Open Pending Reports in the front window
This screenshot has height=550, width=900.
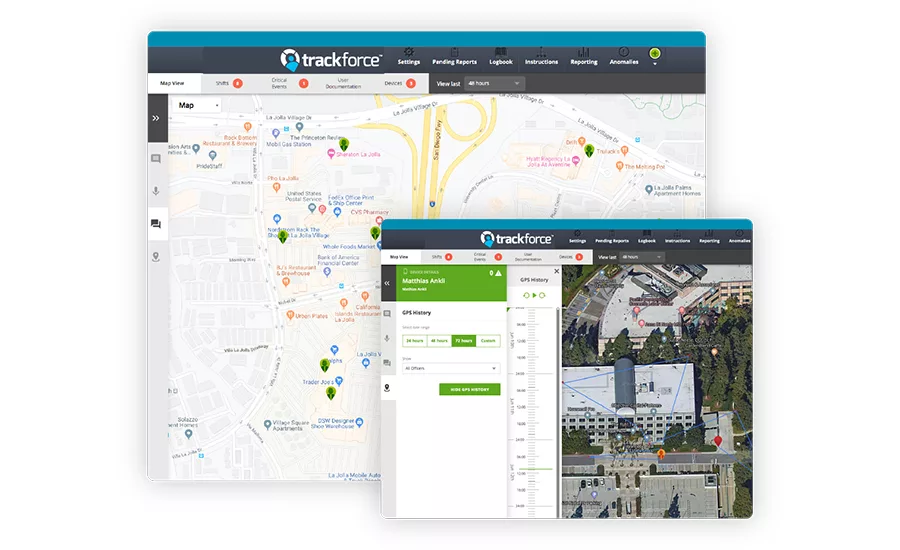click(612, 237)
